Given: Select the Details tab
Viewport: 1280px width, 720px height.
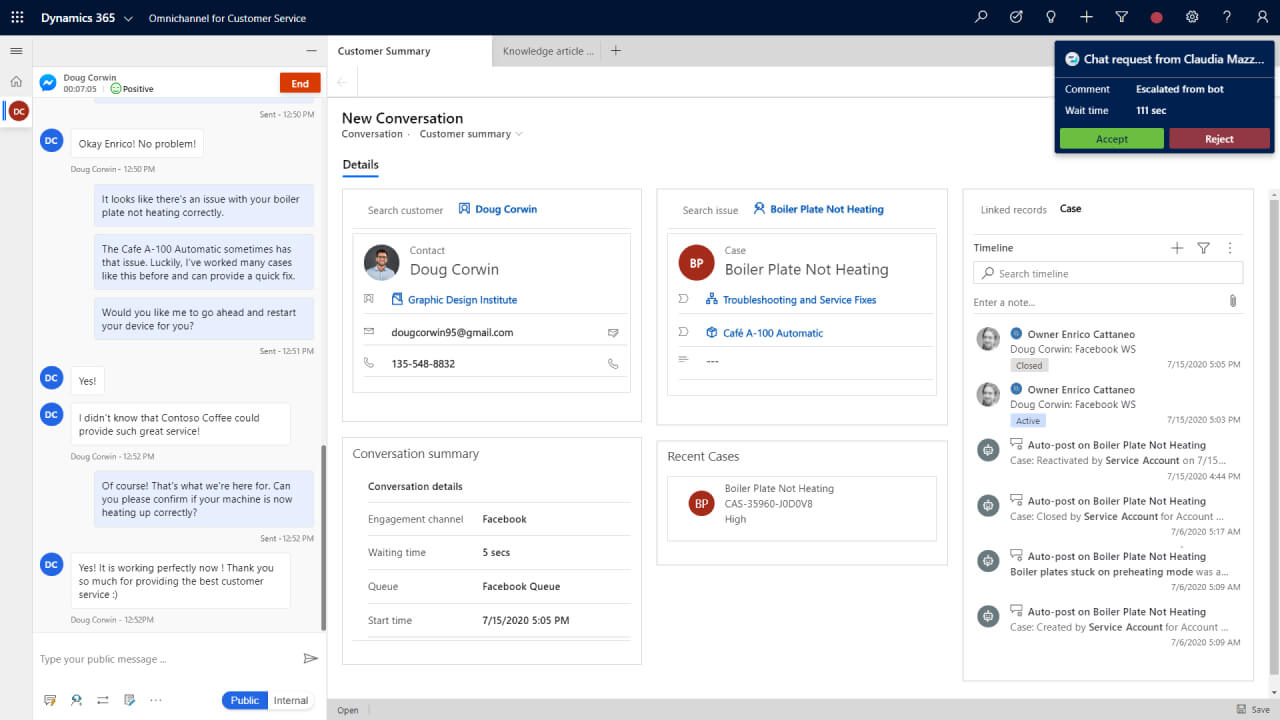Looking at the screenshot, I should (x=360, y=165).
